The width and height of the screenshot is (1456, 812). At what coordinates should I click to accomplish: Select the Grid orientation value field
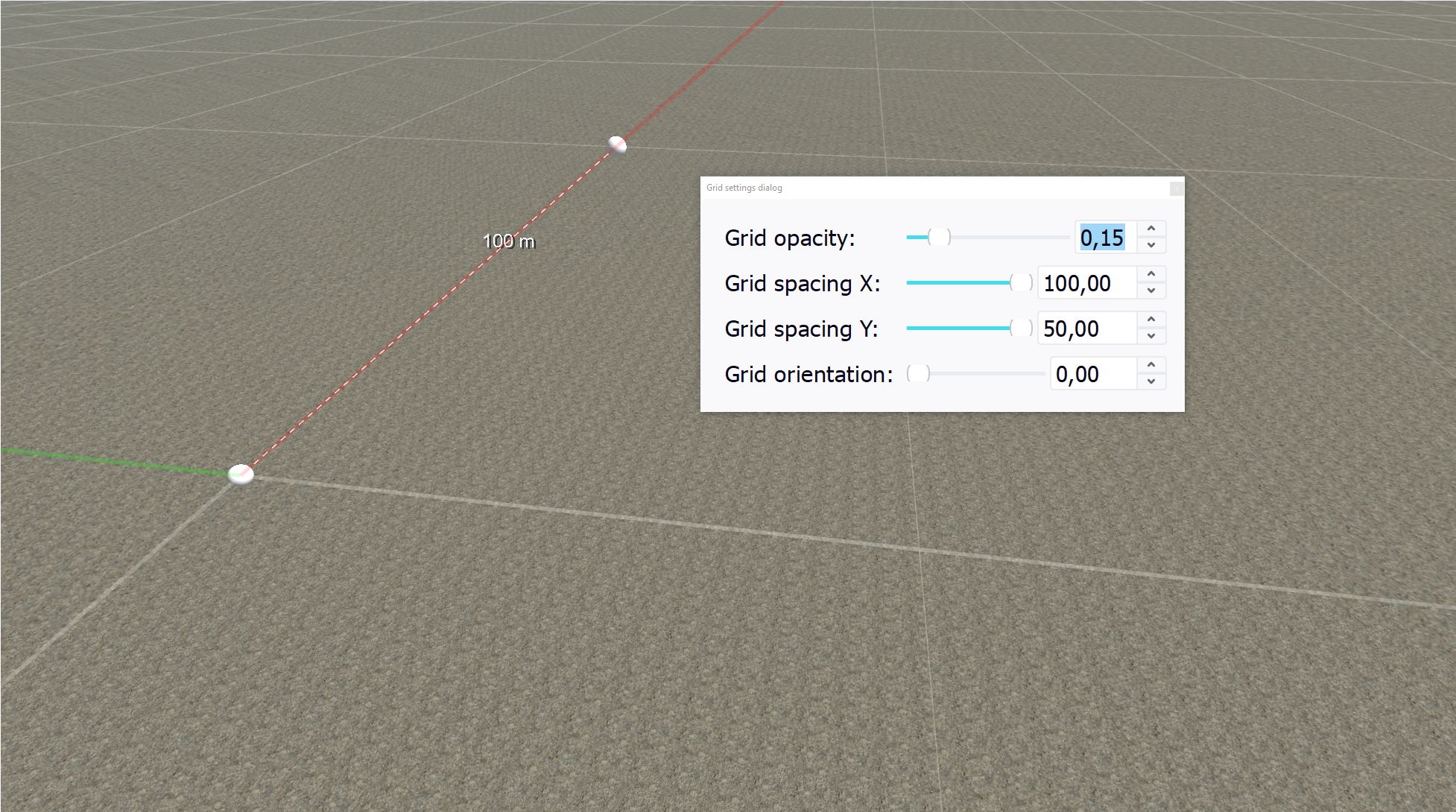(x=1092, y=374)
